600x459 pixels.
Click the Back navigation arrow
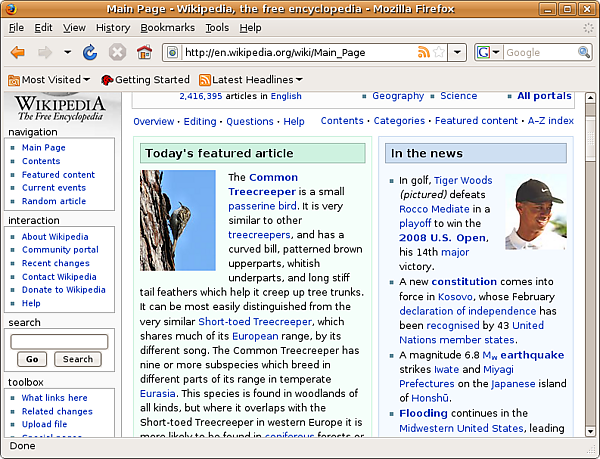coord(18,52)
